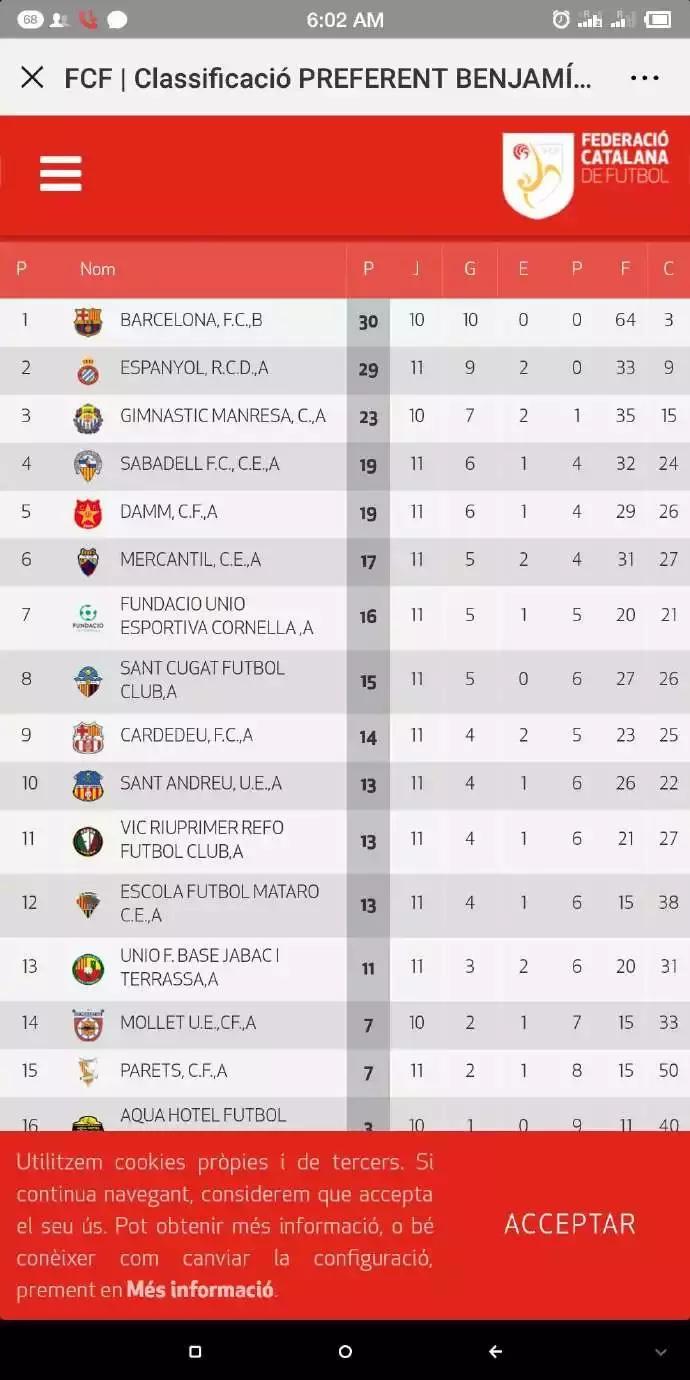Tap the Sant Andreu U.E. crest
This screenshot has height=1380, width=690.
click(x=88, y=785)
